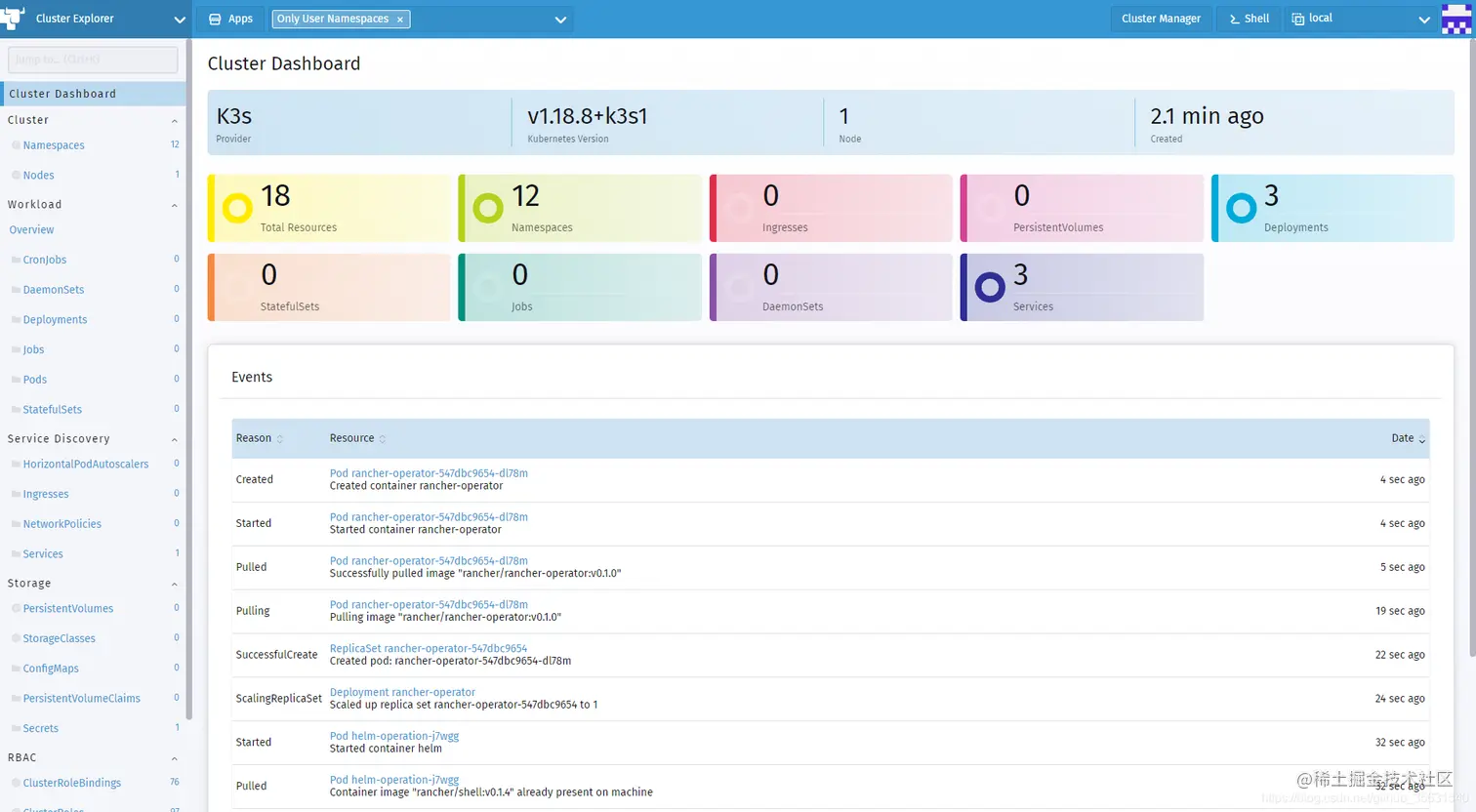Collapse the Service Discovery group
The image size is (1476, 812).
click(175, 440)
